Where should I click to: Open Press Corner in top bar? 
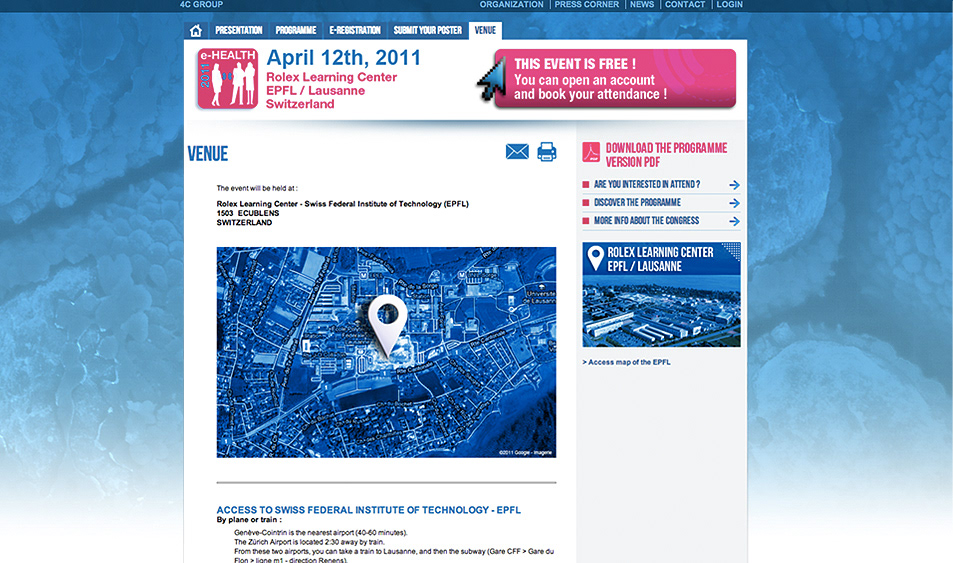click(587, 4)
